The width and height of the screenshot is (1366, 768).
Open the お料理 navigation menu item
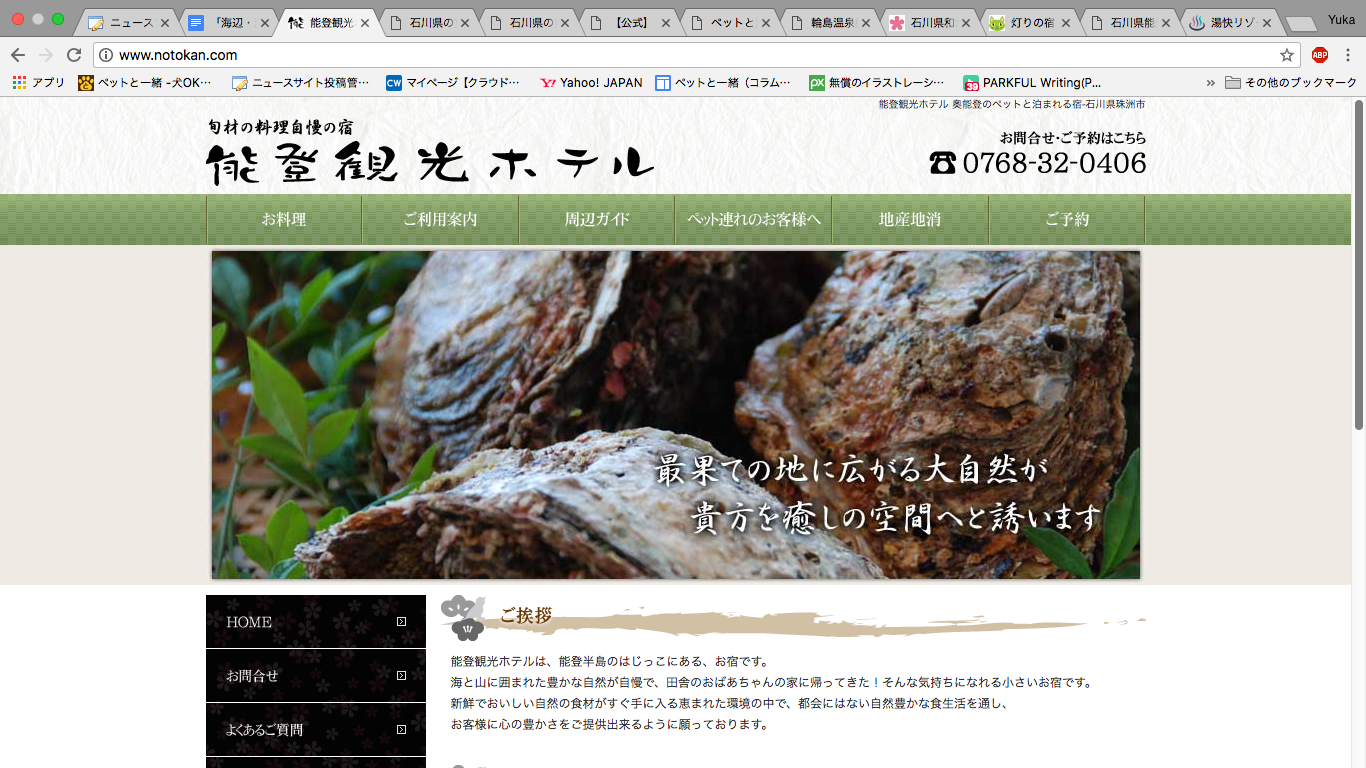pos(284,219)
